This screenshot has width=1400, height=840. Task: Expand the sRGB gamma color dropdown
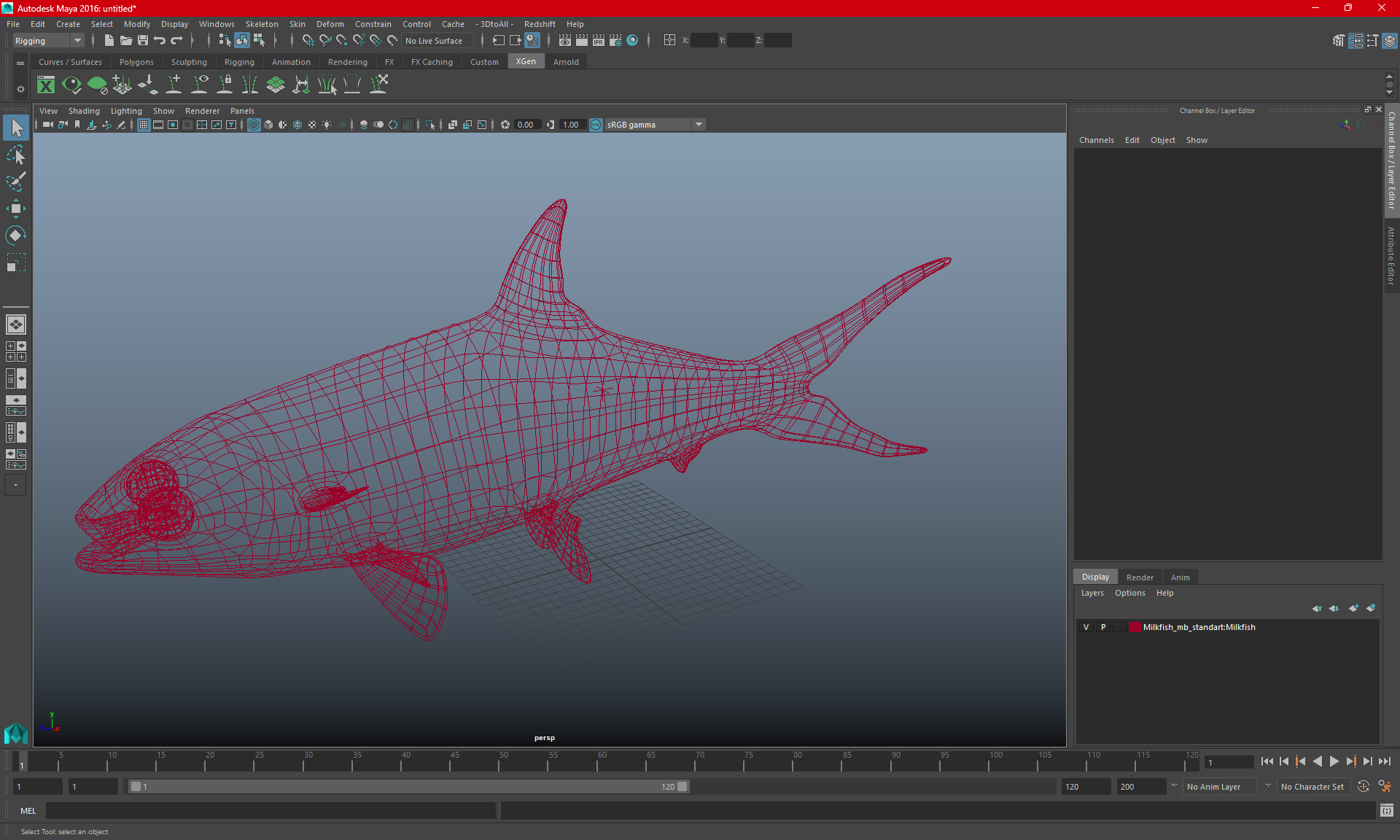[x=699, y=124]
